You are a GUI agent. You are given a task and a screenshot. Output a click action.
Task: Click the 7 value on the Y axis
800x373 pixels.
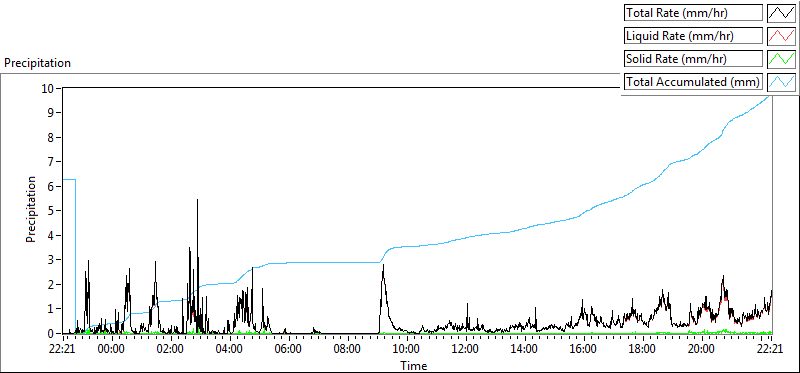pos(52,162)
